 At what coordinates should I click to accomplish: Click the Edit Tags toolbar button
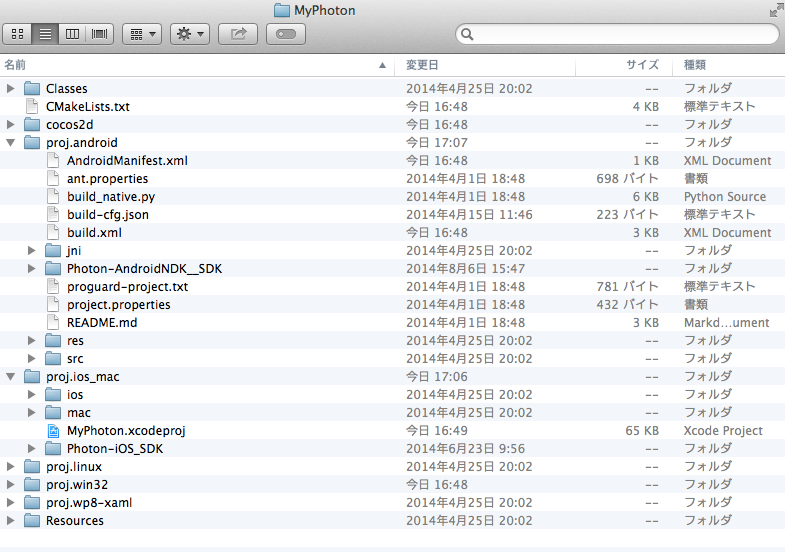point(286,34)
